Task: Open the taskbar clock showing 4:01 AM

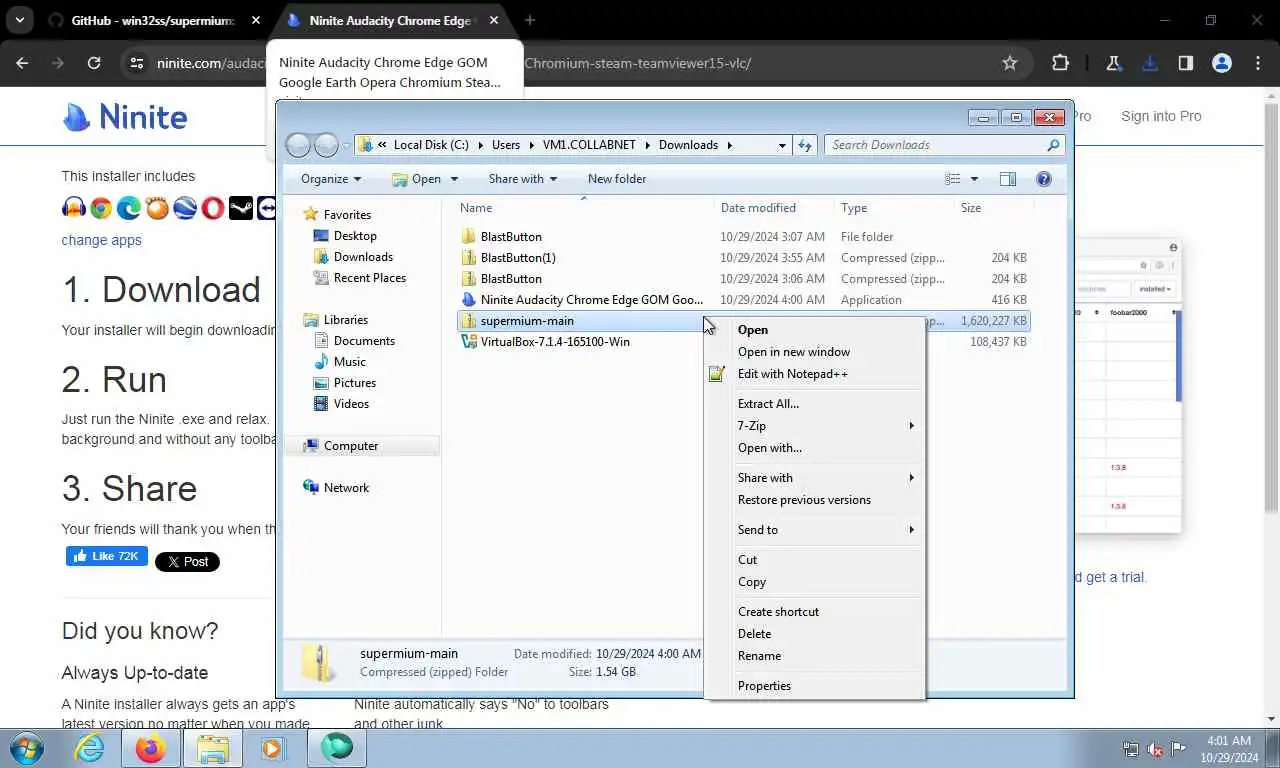Action: [x=1229, y=749]
